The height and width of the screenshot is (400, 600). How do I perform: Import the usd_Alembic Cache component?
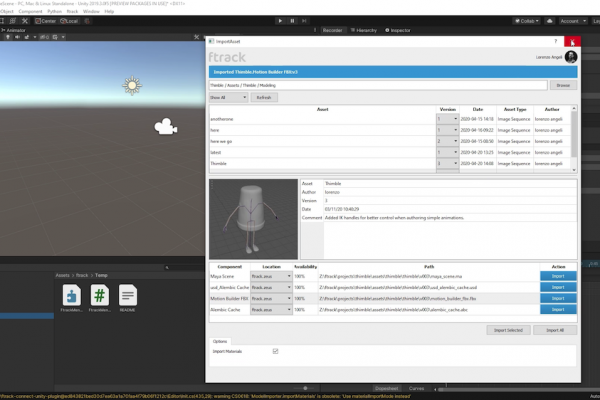tap(558, 287)
